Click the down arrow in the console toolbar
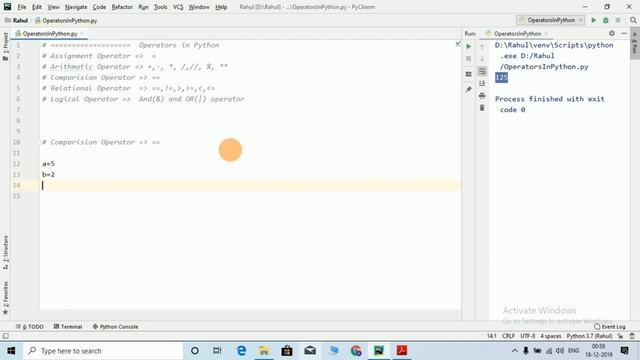 (482, 59)
